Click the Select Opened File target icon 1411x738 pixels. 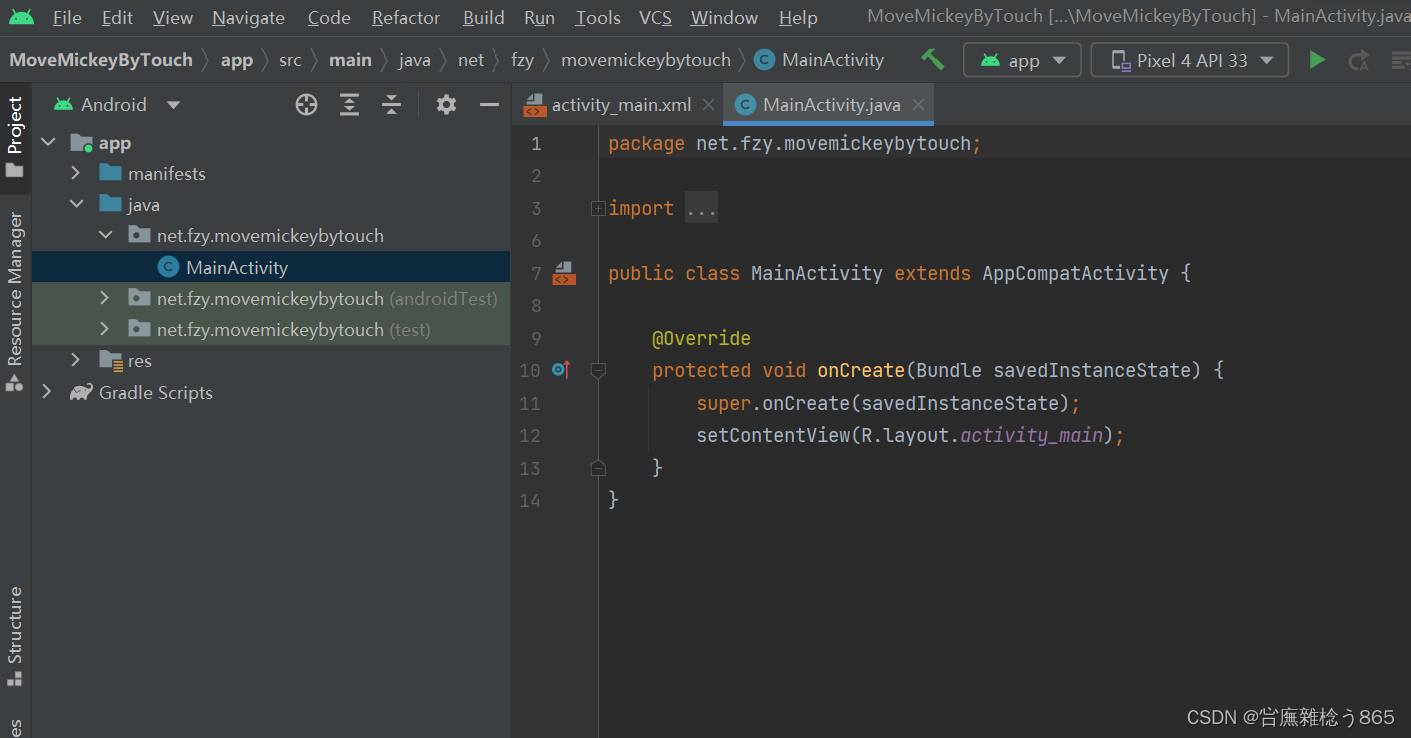pos(306,104)
